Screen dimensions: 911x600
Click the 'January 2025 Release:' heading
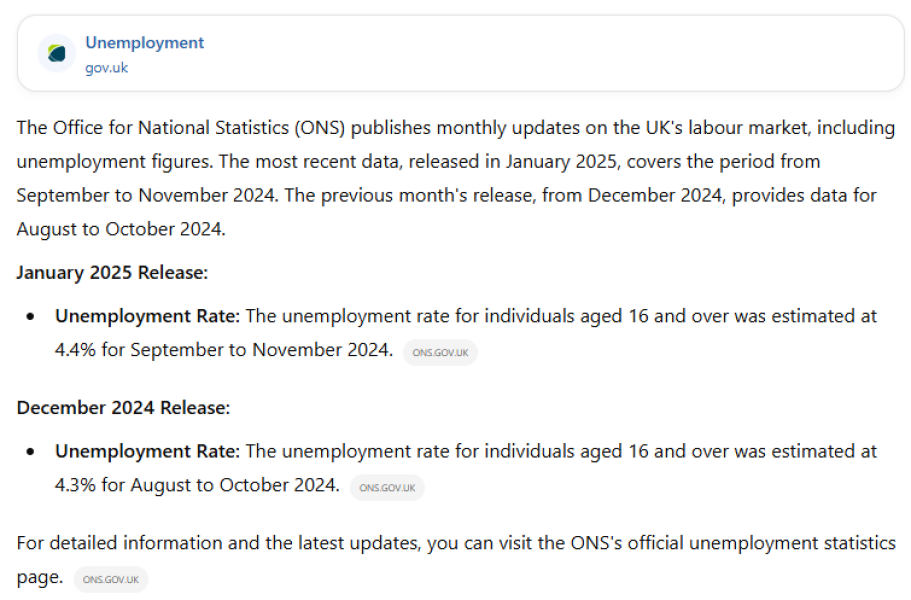112,272
